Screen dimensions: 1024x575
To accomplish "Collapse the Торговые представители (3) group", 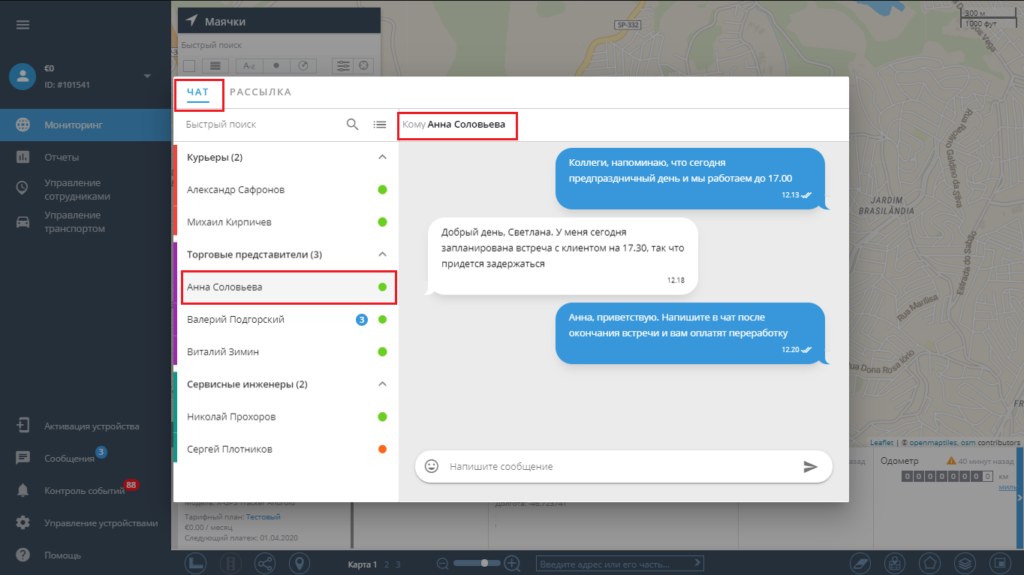I will click(382, 254).
